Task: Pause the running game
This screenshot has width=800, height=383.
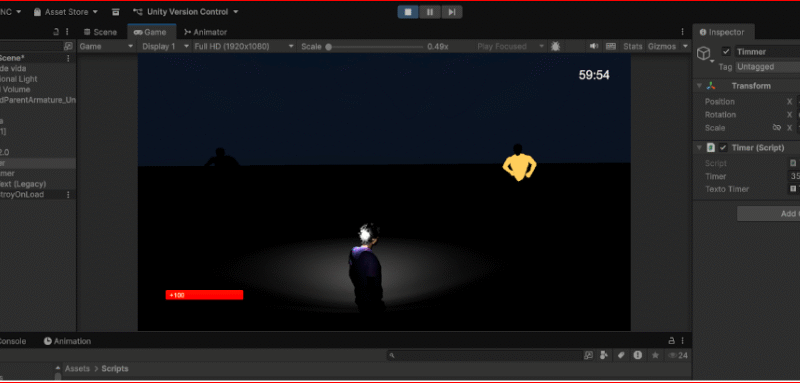Action: point(430,12)
